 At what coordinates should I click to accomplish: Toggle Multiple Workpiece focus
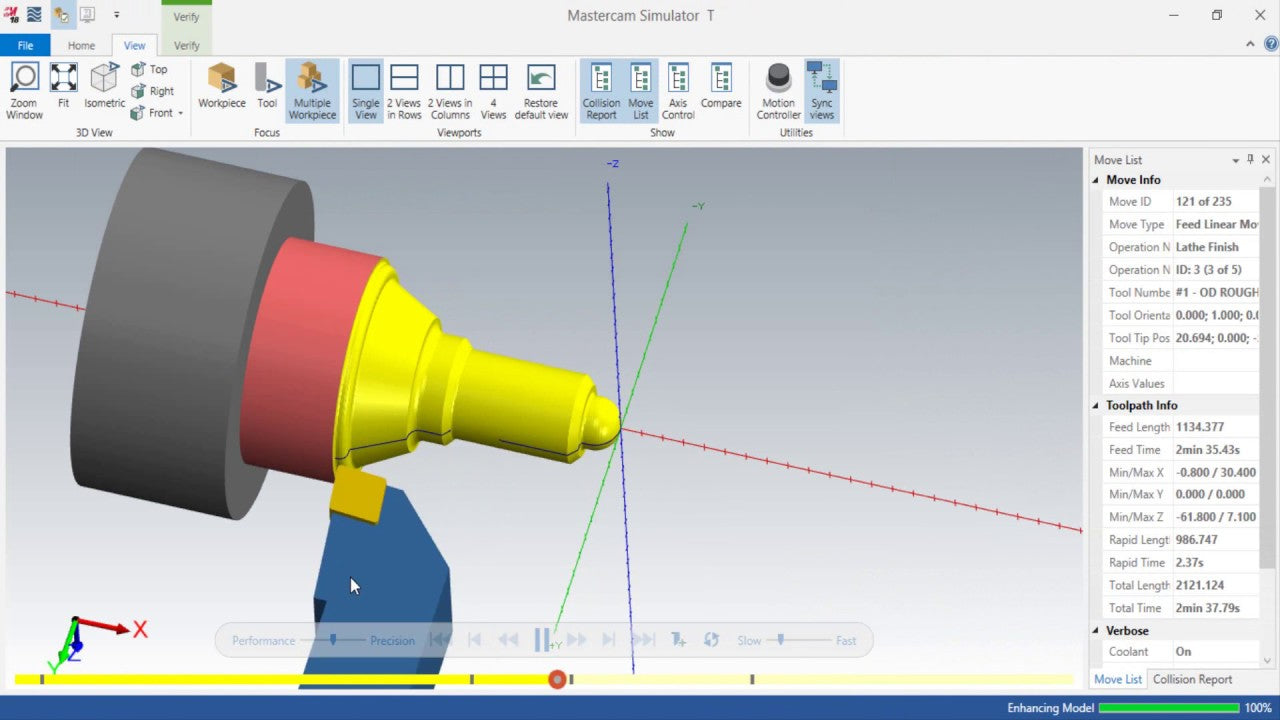[x=312, y=91]
